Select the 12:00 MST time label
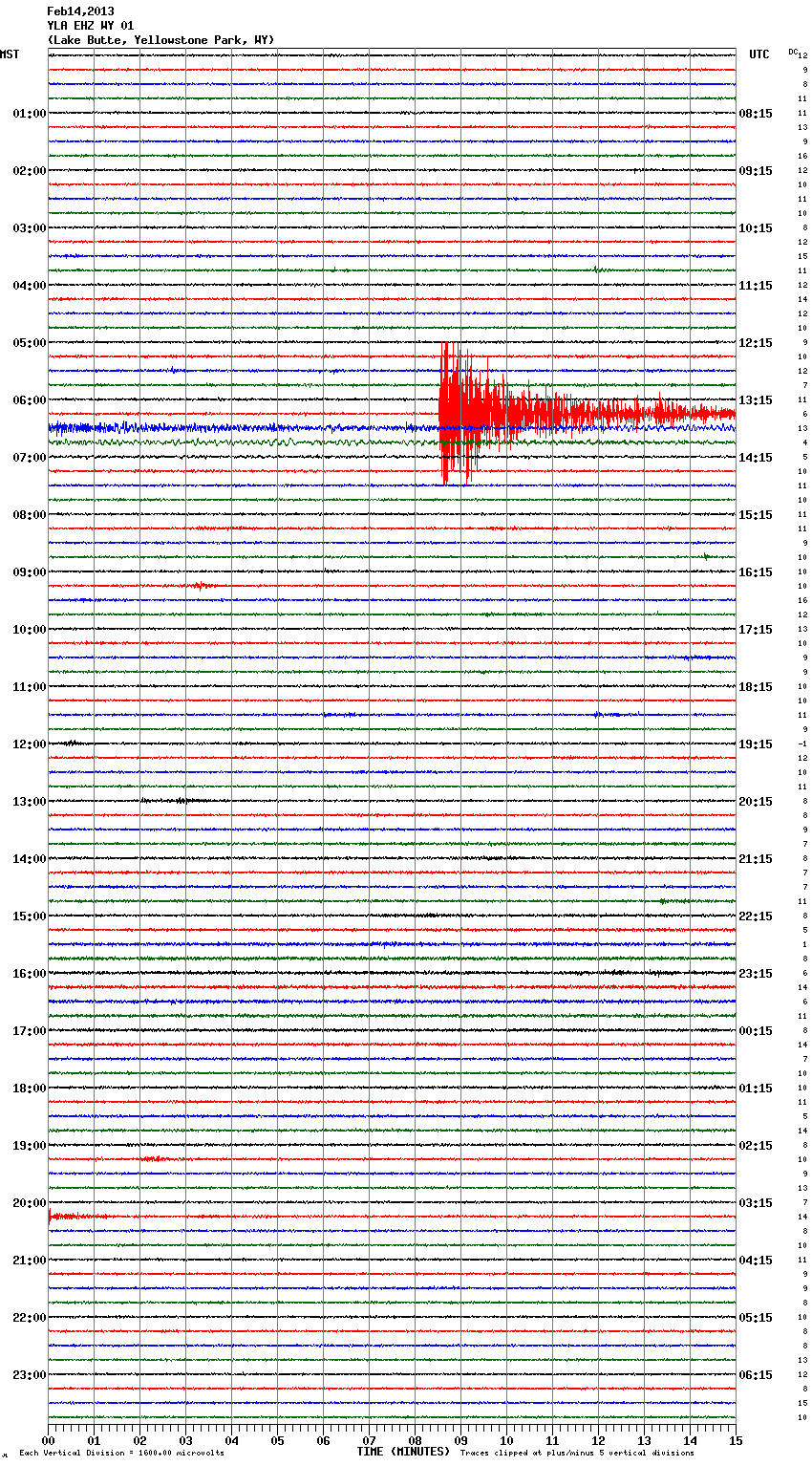This screenshot has height=1466, width=812. click(29, 744)
